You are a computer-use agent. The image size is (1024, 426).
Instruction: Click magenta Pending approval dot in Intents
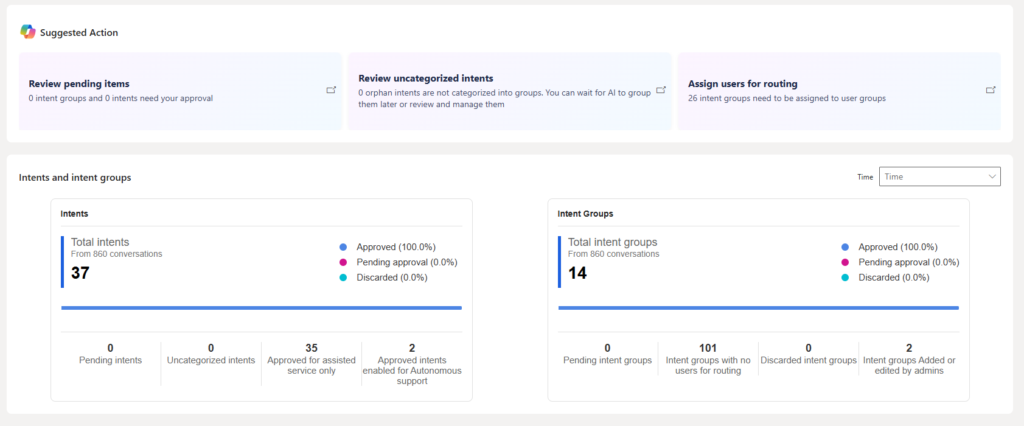click(x=343, y=262)
